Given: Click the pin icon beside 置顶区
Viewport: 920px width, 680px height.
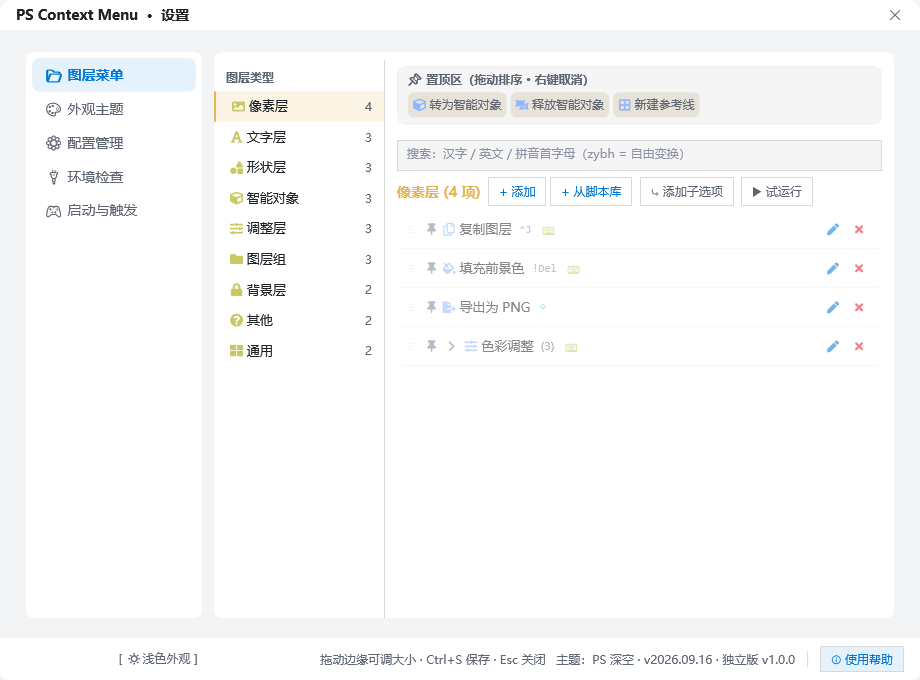Looking at the screenshot, I should [x=415, y=79].
